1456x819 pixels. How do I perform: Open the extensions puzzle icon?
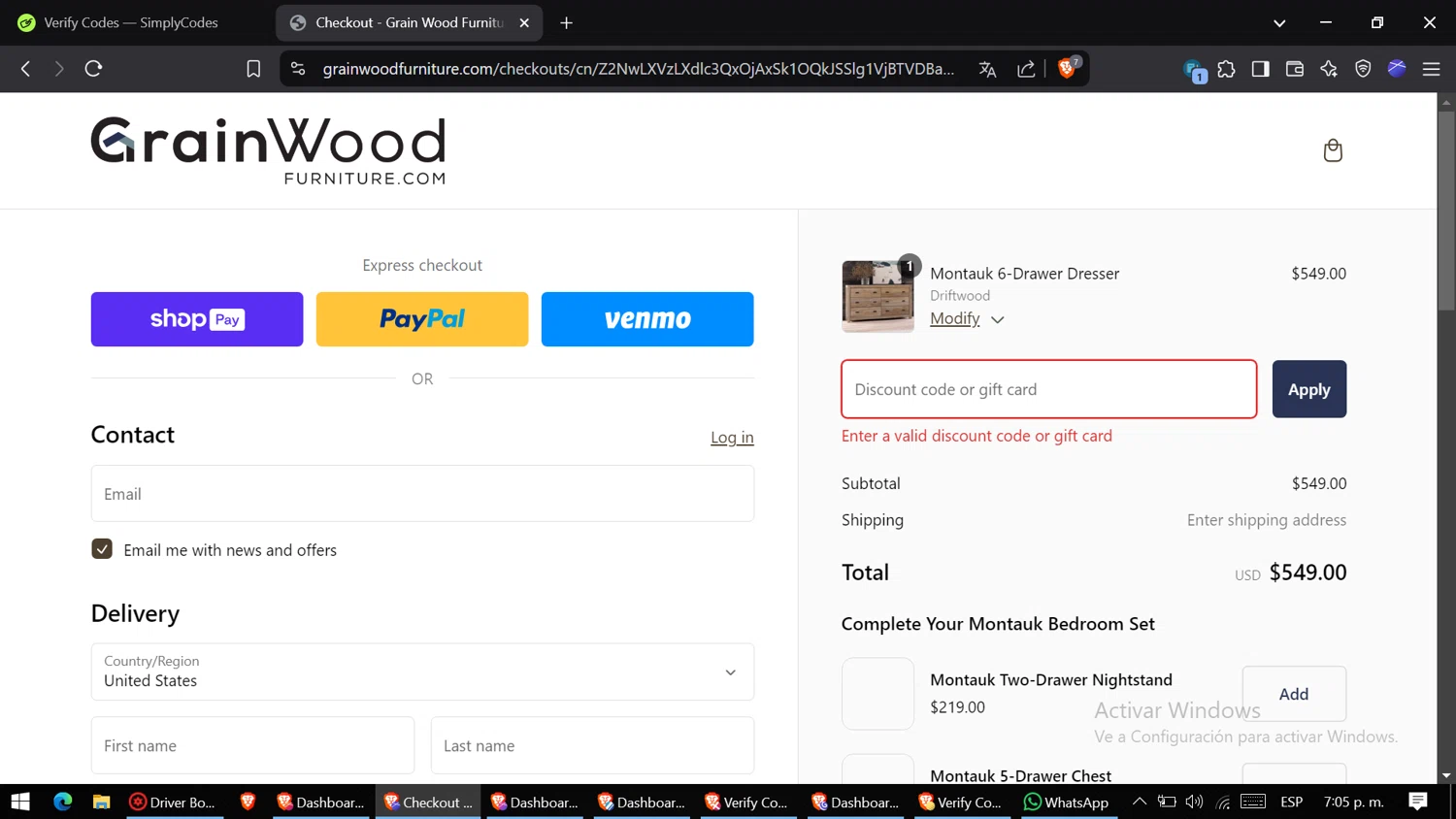click(1227, 69)
